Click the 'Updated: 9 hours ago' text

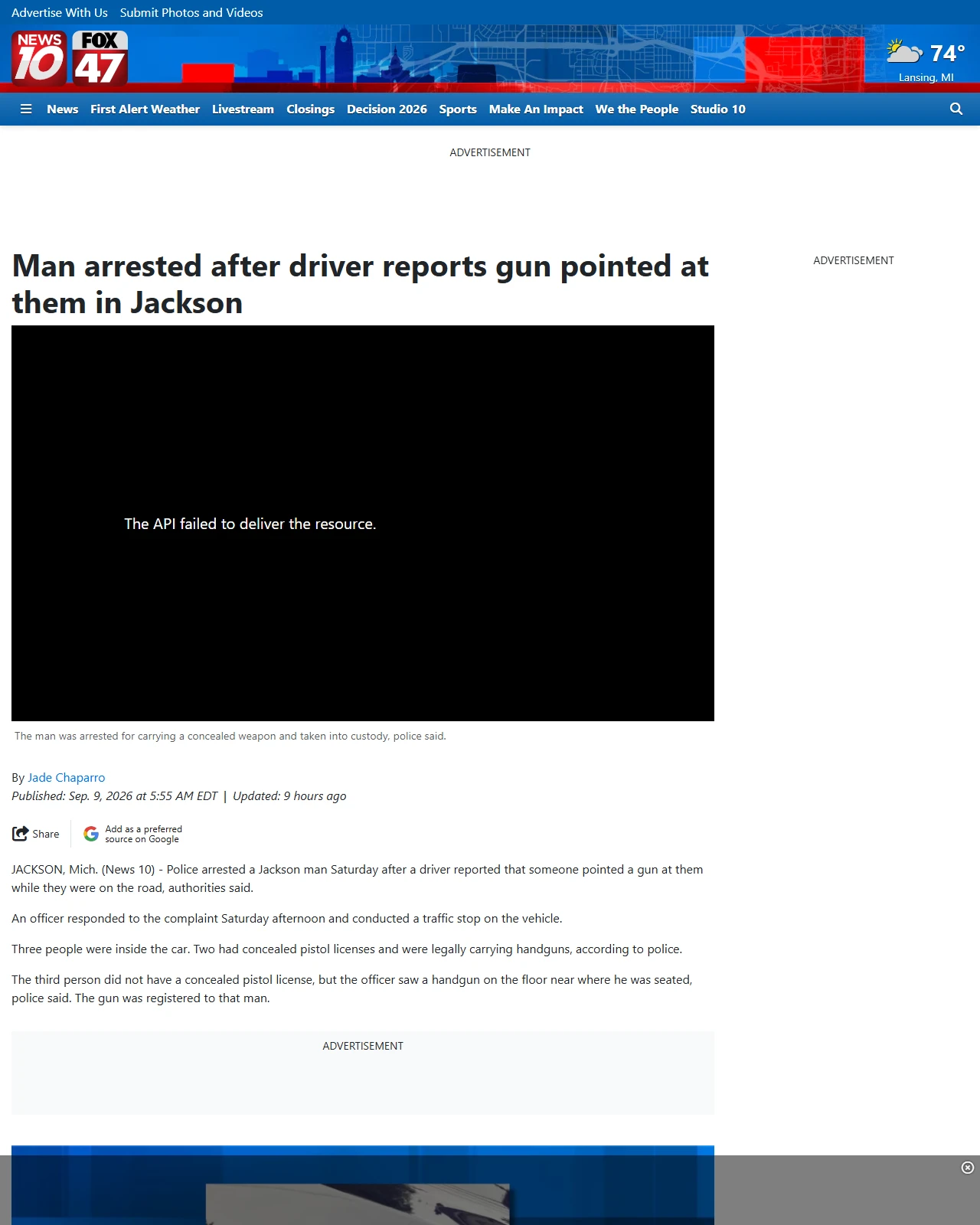(289, 795)
